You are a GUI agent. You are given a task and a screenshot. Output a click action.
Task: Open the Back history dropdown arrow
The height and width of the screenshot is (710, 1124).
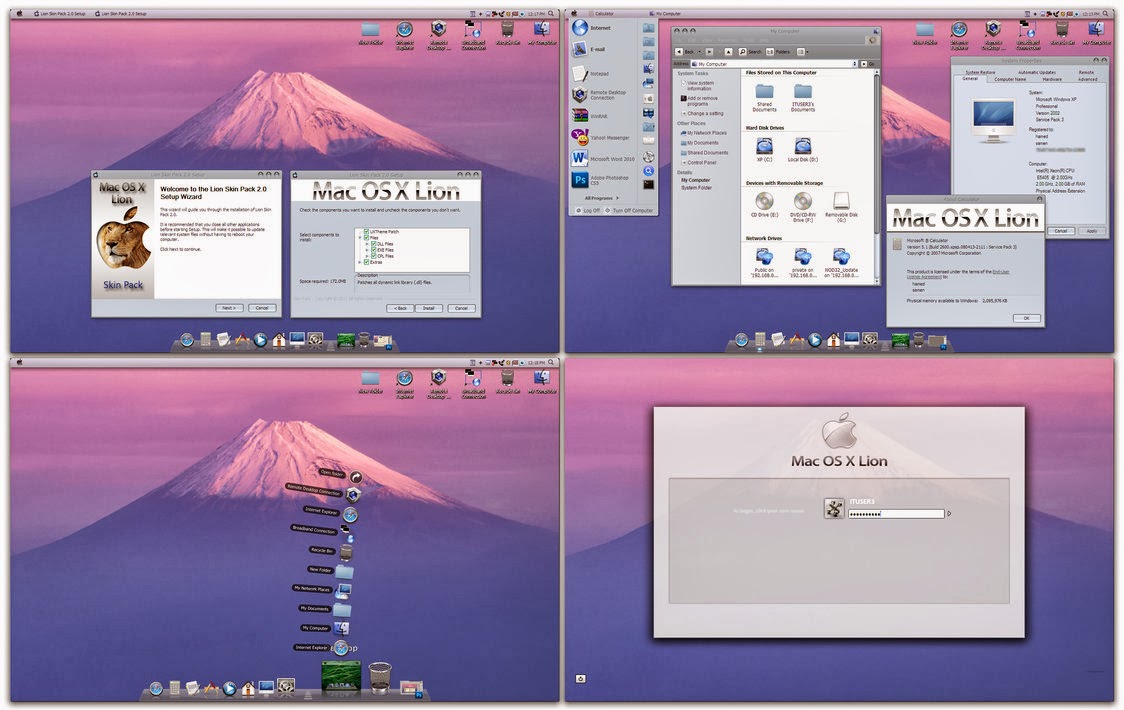699,52
